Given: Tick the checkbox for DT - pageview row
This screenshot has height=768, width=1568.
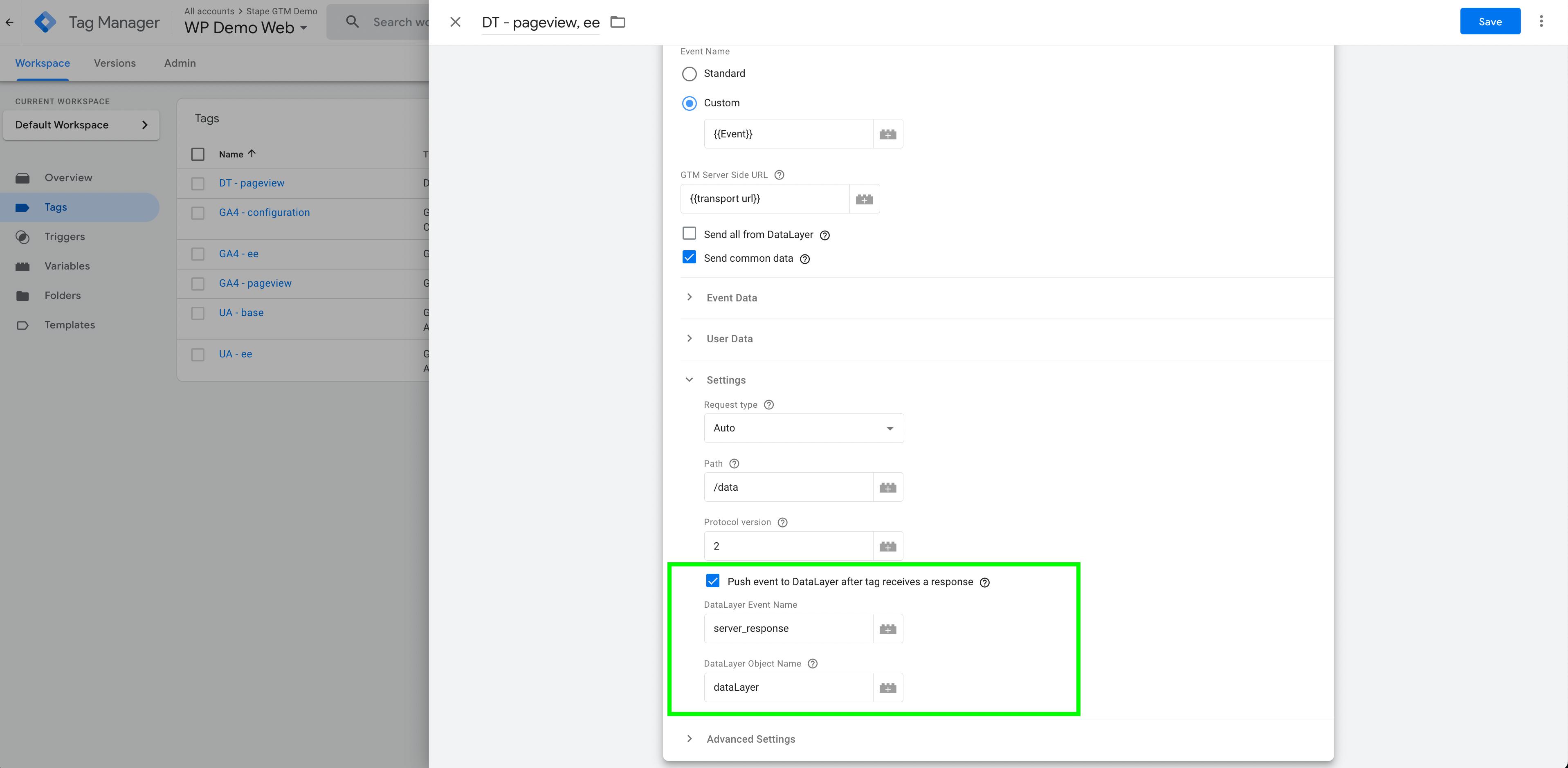Looking at the screenshot, I should (198, 184).
